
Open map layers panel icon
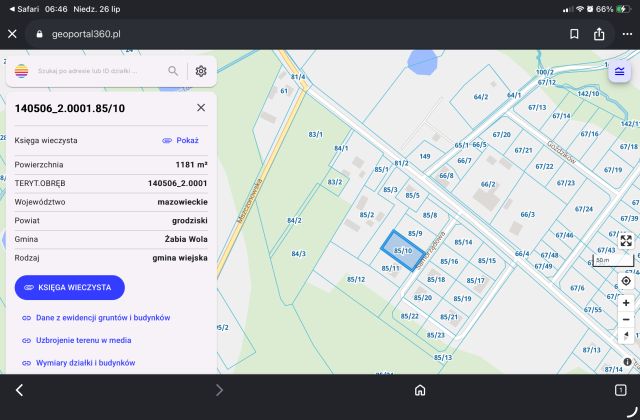(619, 71)
